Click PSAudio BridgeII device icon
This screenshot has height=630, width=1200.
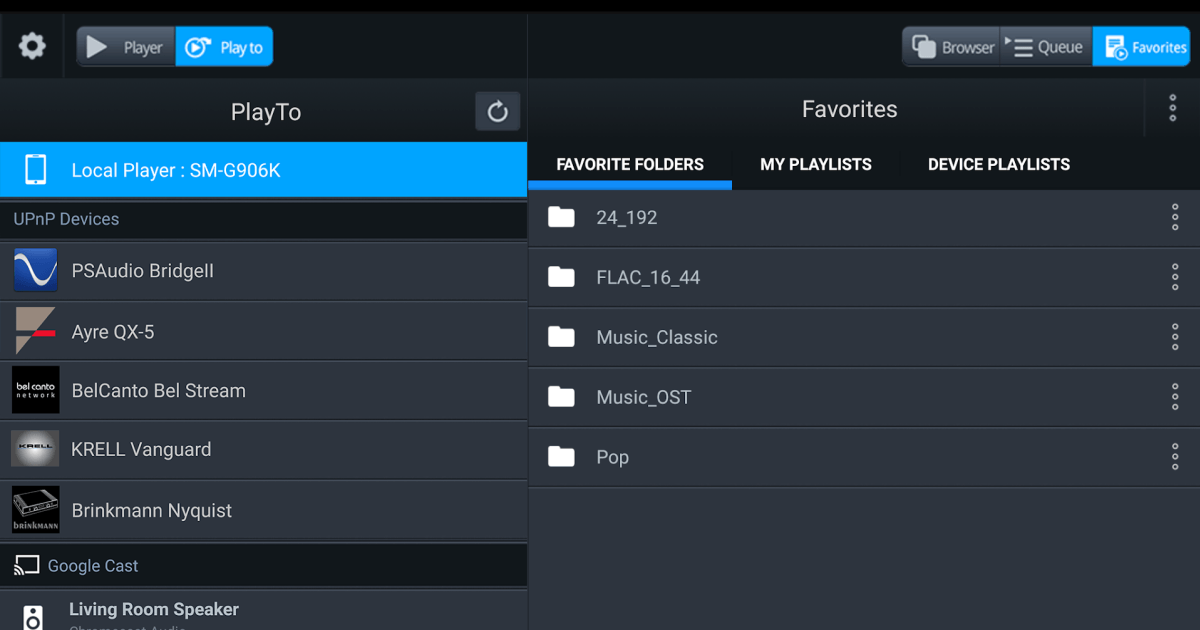pyautogui.click(x=36, y=271)
